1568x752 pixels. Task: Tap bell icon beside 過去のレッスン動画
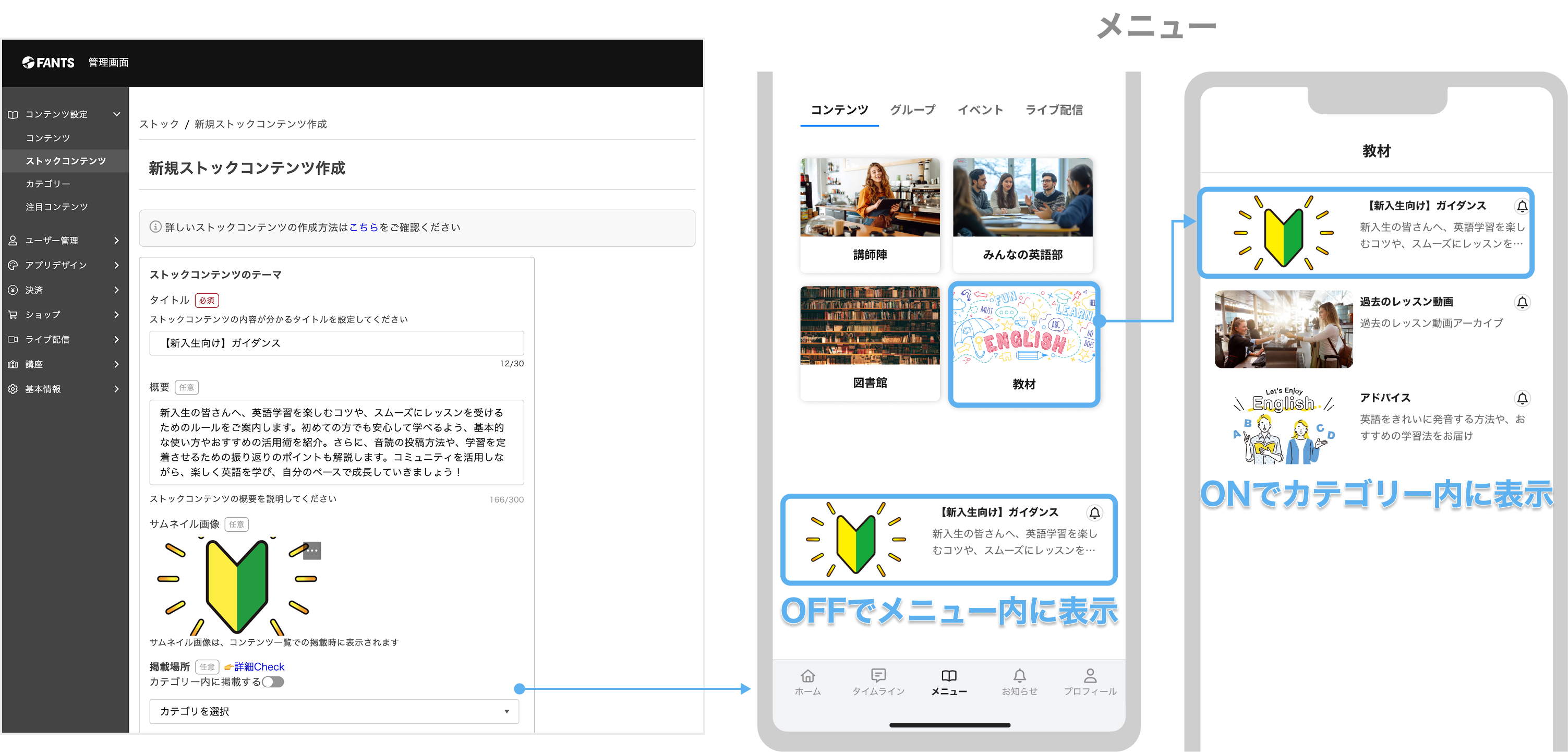1522,303
